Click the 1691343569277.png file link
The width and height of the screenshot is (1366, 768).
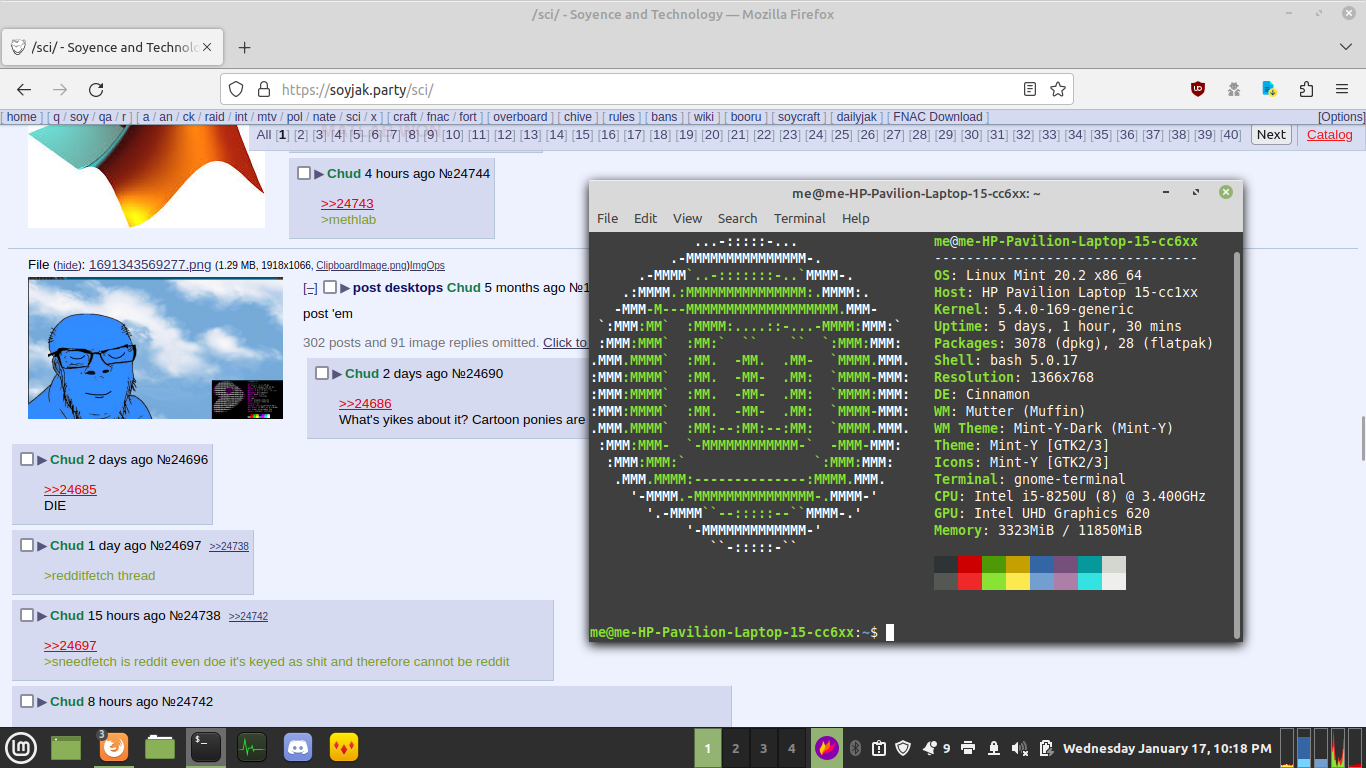tap(150, 264)
